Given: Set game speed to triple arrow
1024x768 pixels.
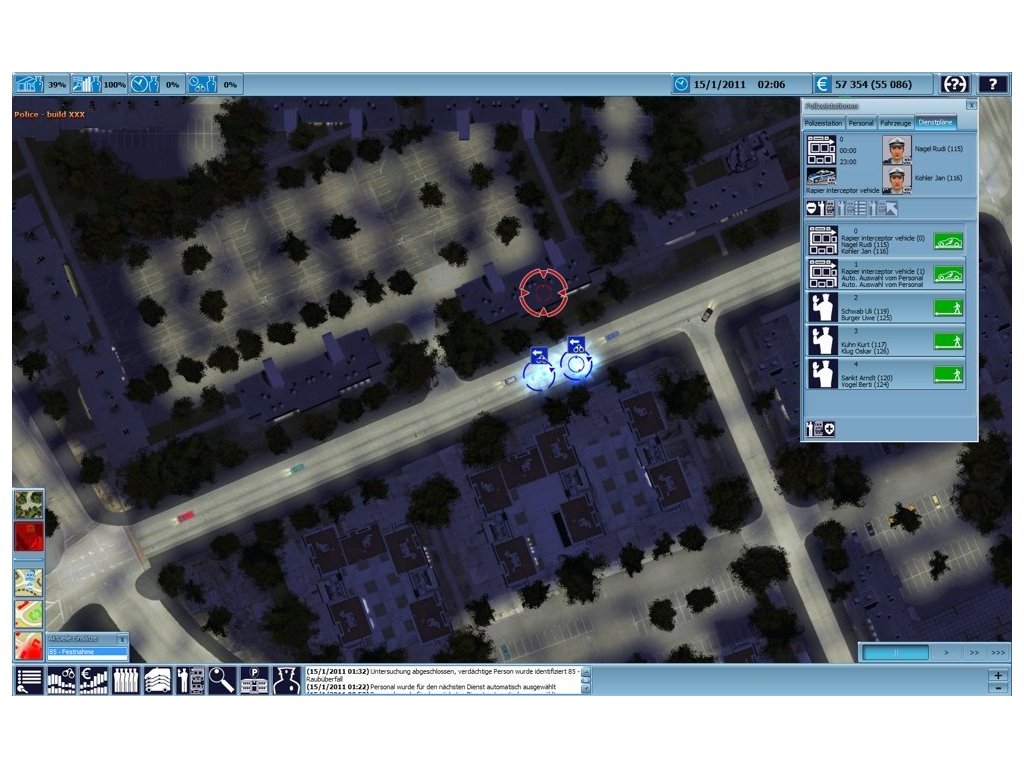Looking at the screenshot, I should 998,652.
